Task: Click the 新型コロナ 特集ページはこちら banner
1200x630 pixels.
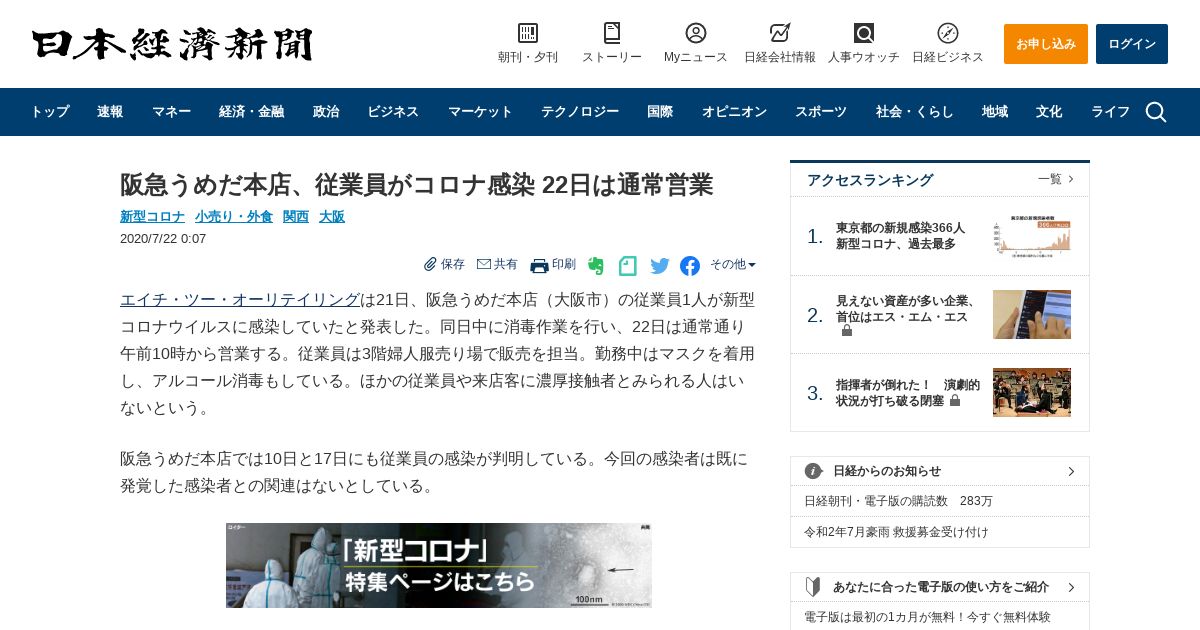Action: tap(439, 565)
